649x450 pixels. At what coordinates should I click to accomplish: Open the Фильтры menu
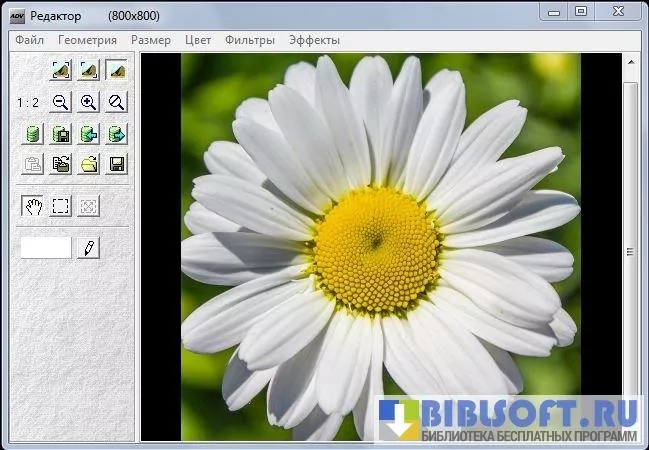(x=249, y=40)
